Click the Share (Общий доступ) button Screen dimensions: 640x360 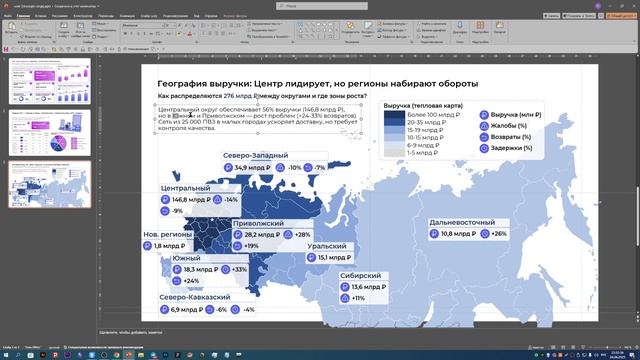coord(621,16)
